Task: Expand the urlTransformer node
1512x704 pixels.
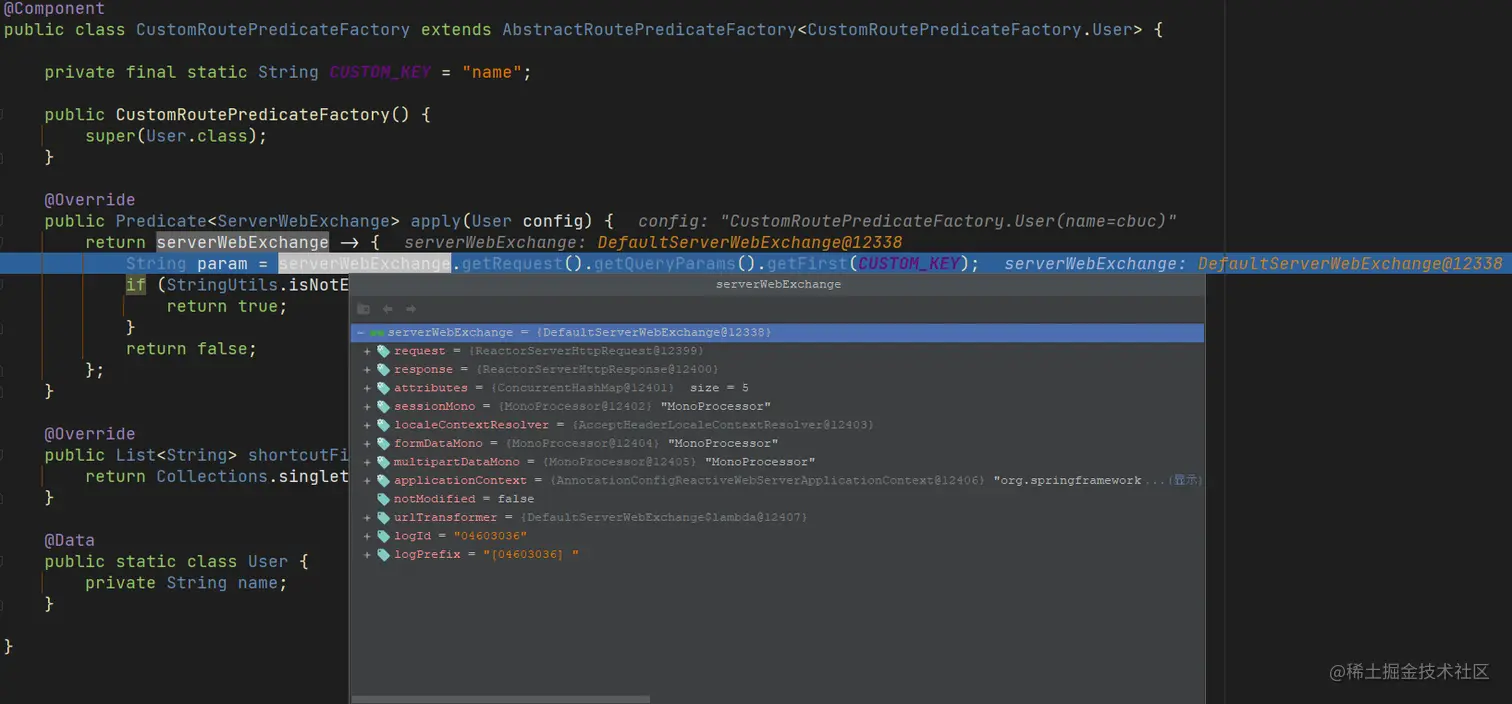Action: point(368,517)
